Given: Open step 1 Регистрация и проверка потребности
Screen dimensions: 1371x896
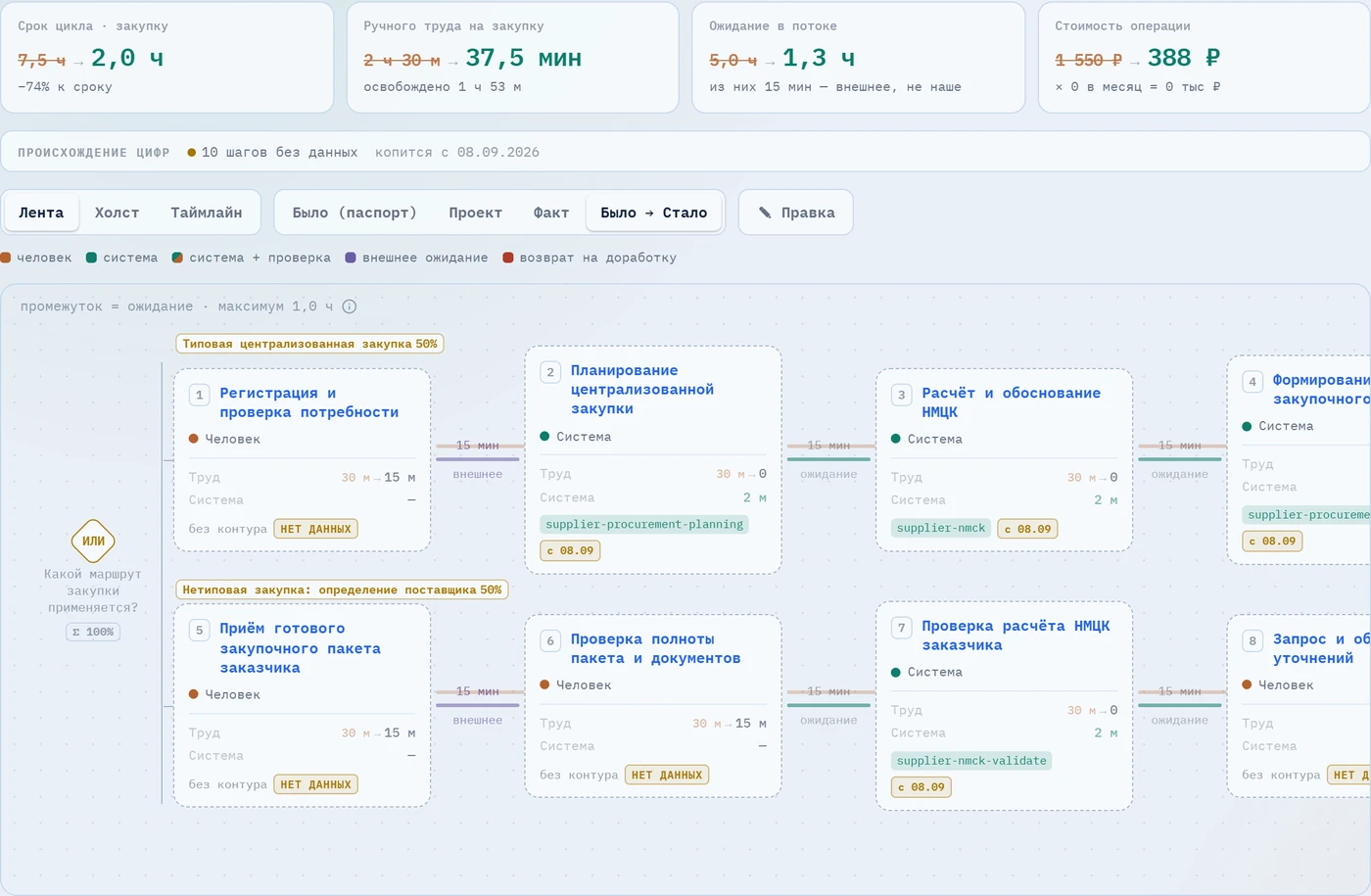Looking at the screenshot, I should [302, 460].
